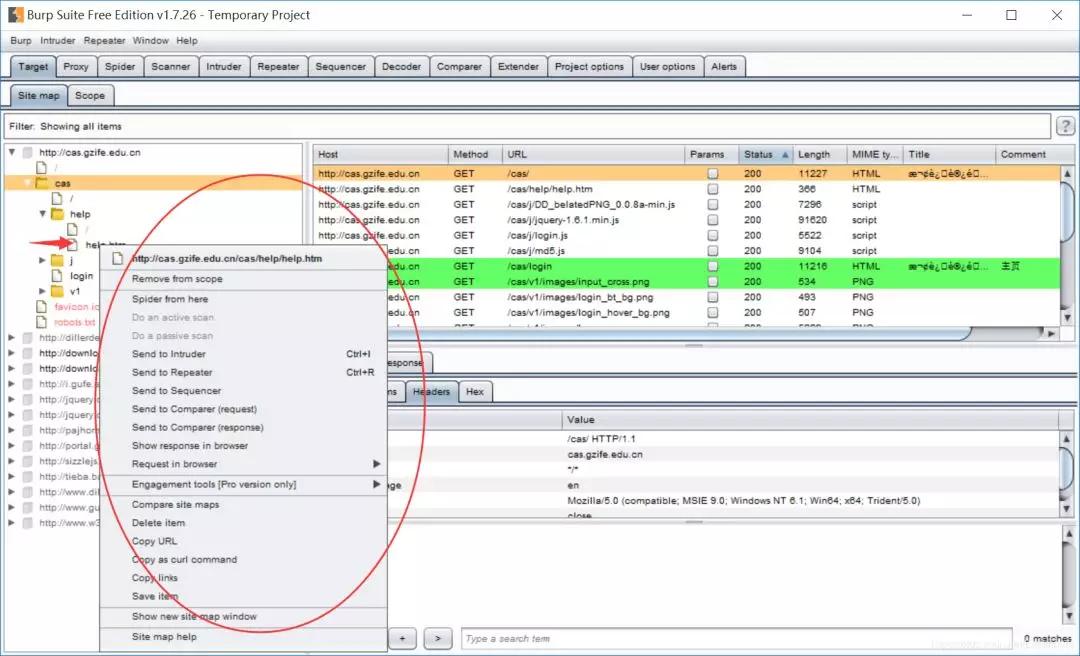This screenshot has height=656, width=1080.
Task: Click the v1 folder icon
Action: pyautogui.click(x=58, y=291)
